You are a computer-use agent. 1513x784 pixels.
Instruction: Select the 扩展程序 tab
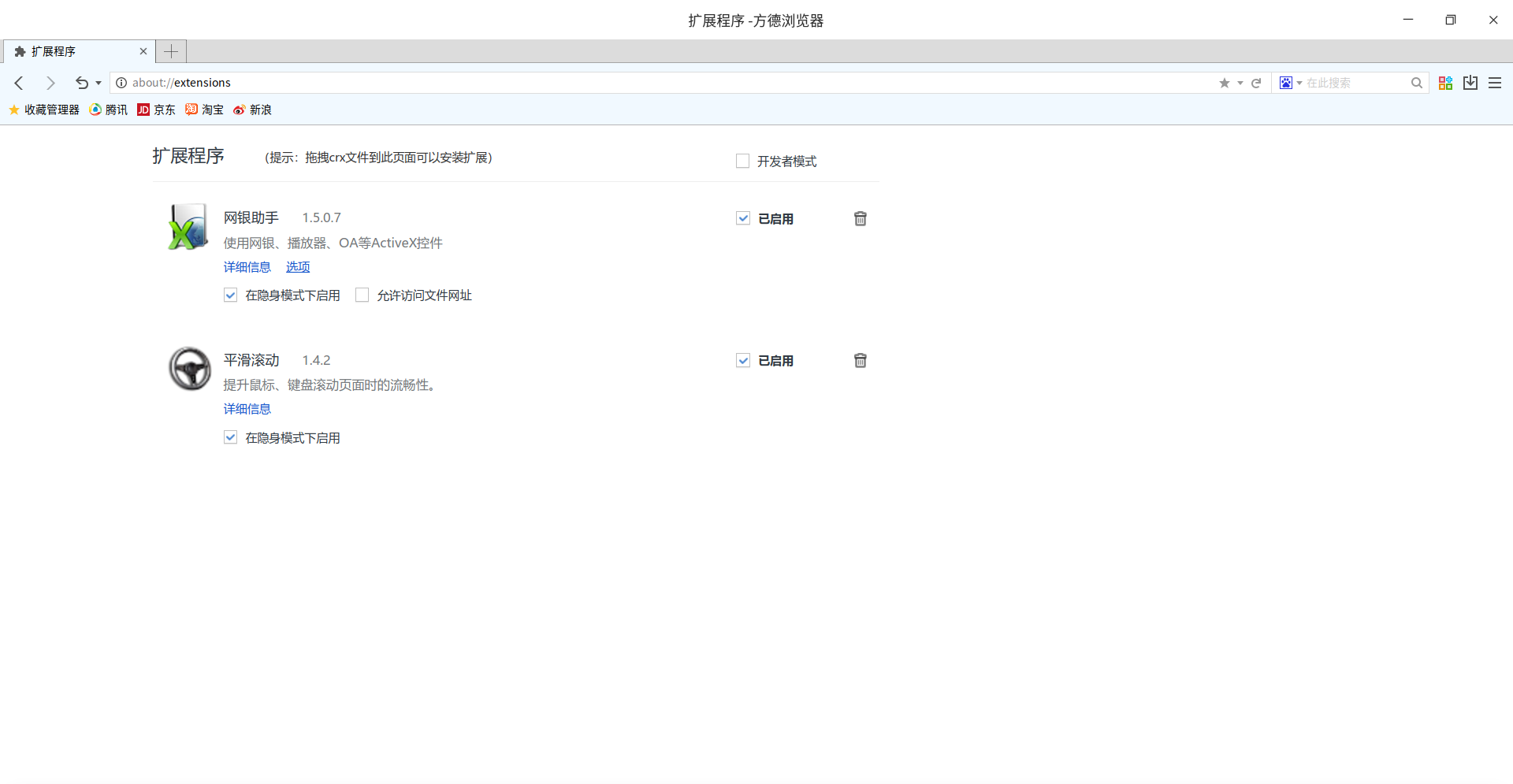80,51
